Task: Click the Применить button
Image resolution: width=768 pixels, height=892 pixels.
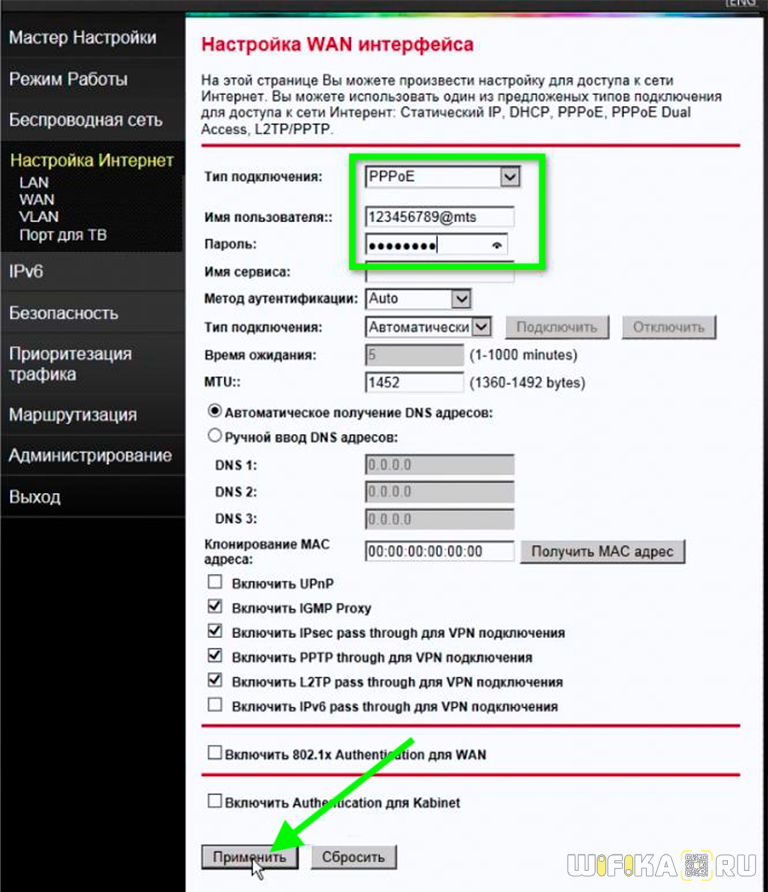Action: 250,857
